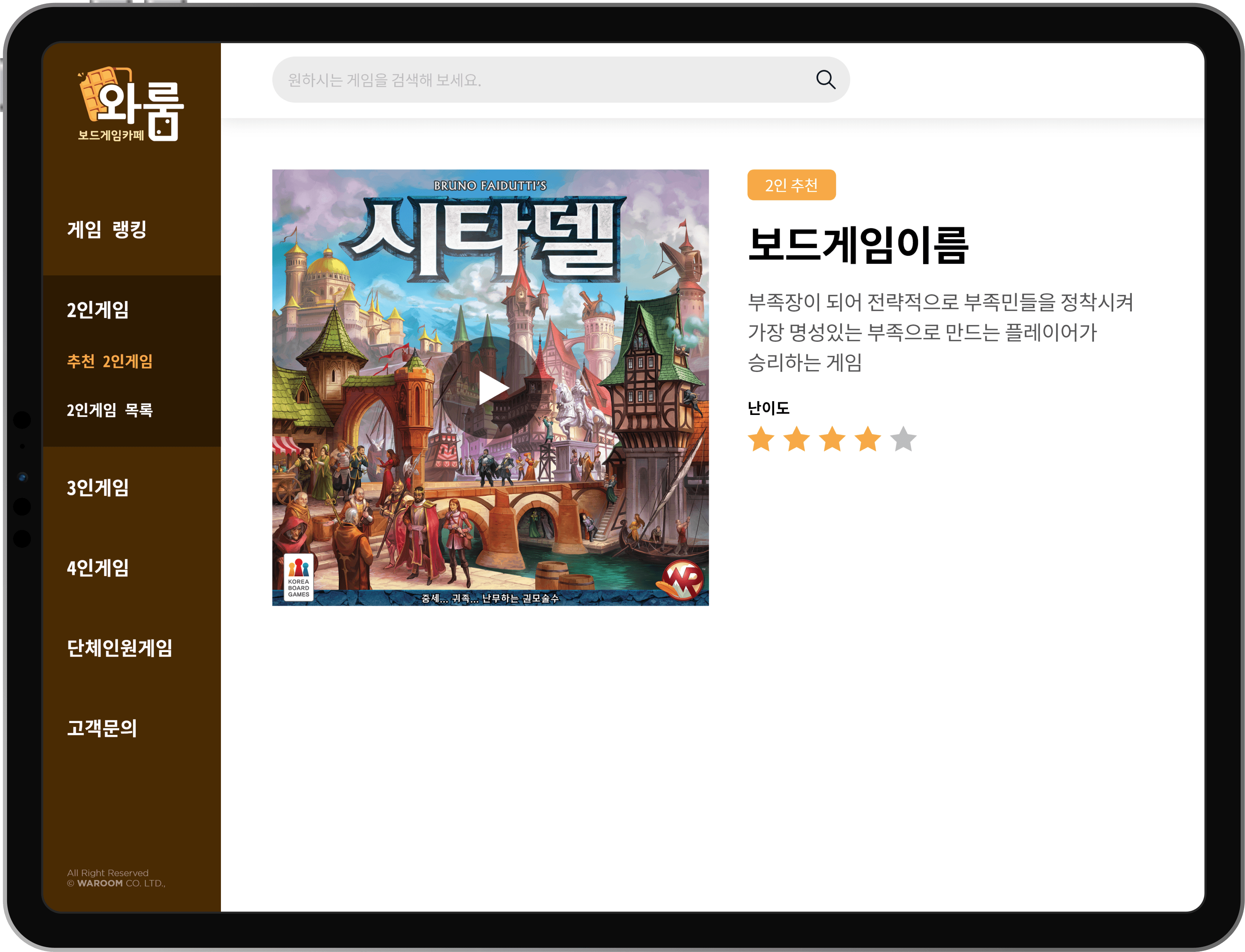Open the 고객문의 page
Viewport: 1245px width, 952px height.
[102, 728]
